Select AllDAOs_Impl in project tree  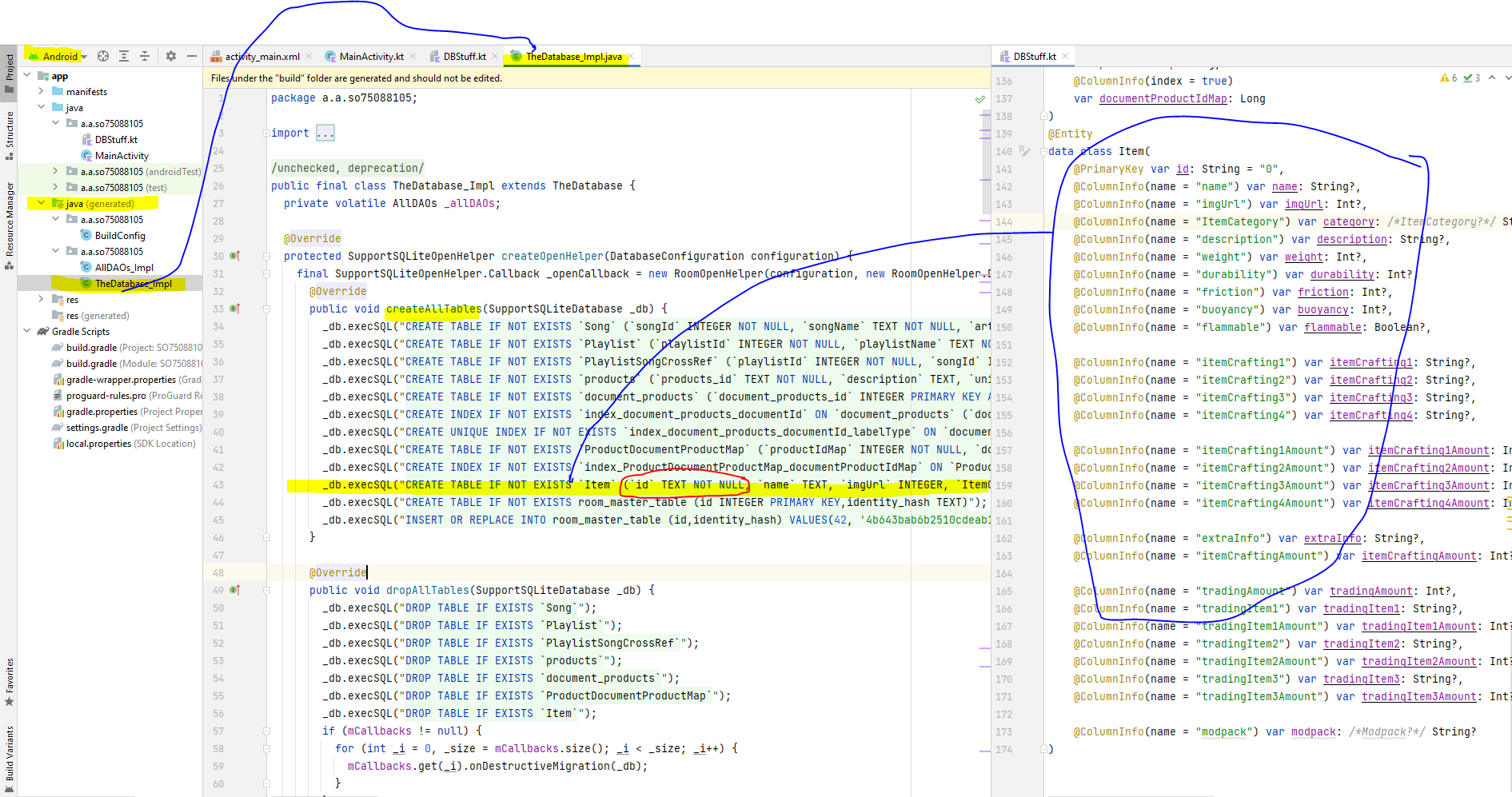click(117, 268)
